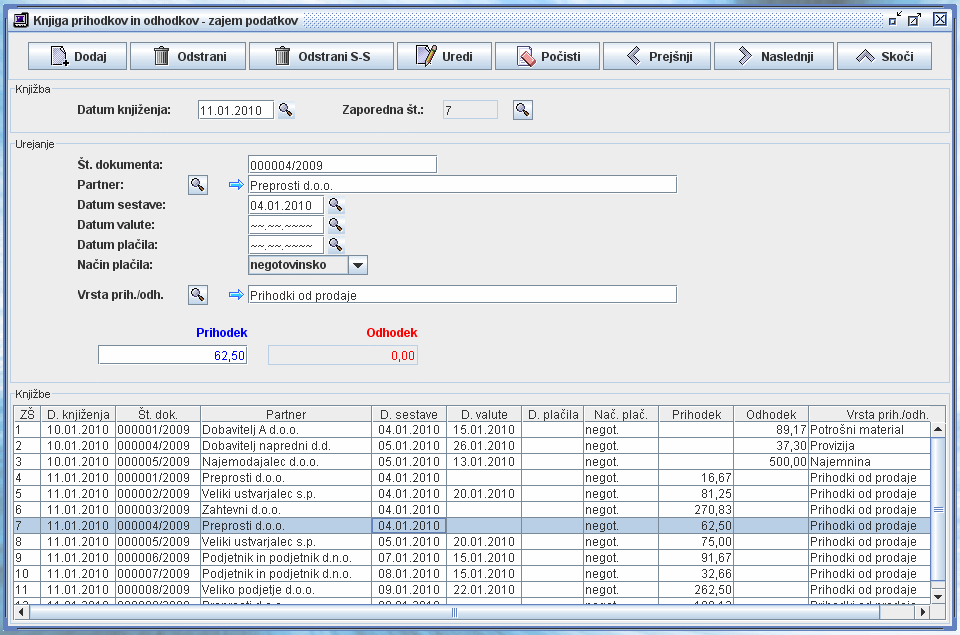Open date picker for Datum plačila
Viewport: 960px width, 635px height.
pos(336,245)
